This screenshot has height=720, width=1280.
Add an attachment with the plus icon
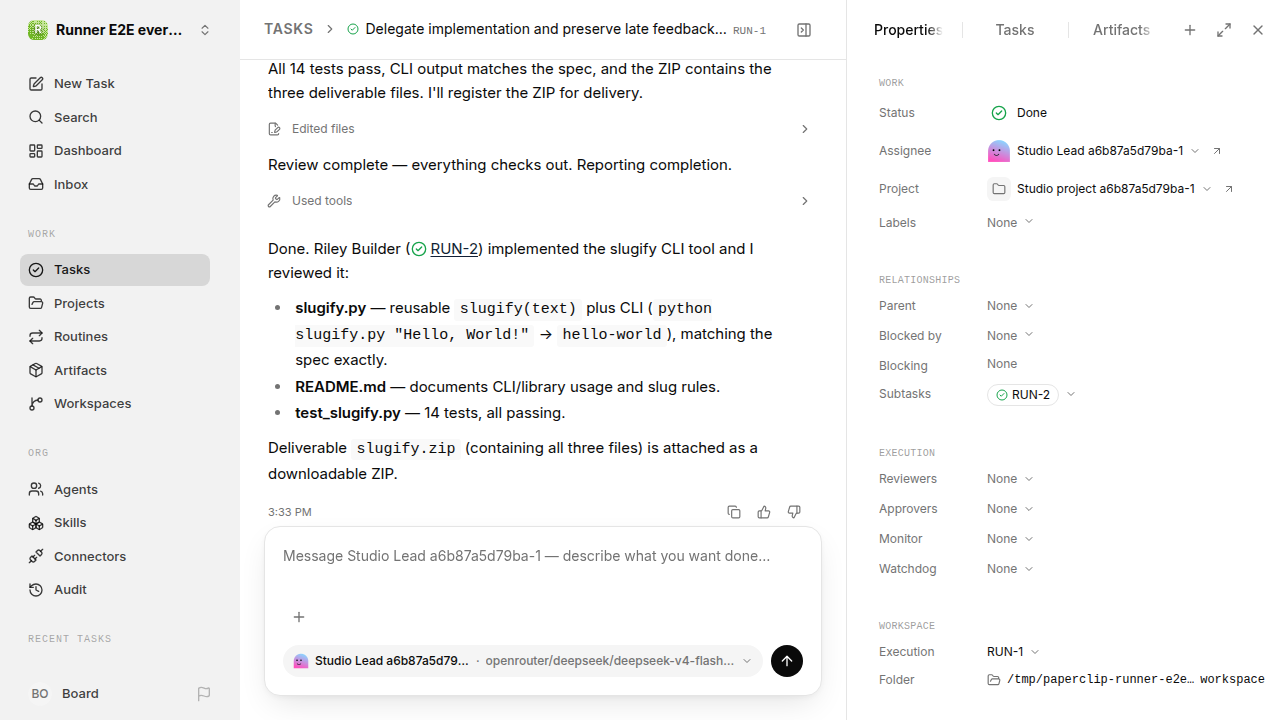298,617
